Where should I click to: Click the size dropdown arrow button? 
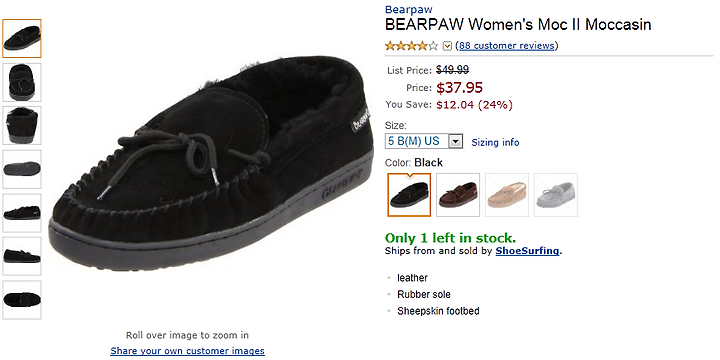[x=455, y=141]
